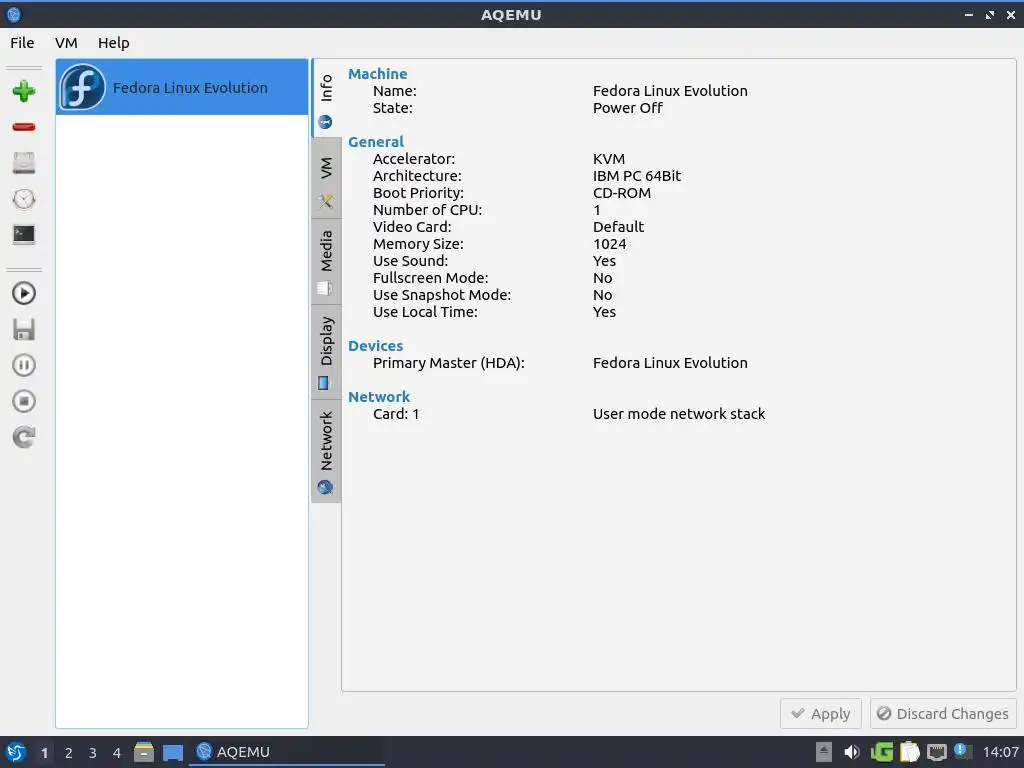Screen dimensions: 1024x768
Task: Select the Fedora Linux Evolution VM entry
Action: (182, 87)
